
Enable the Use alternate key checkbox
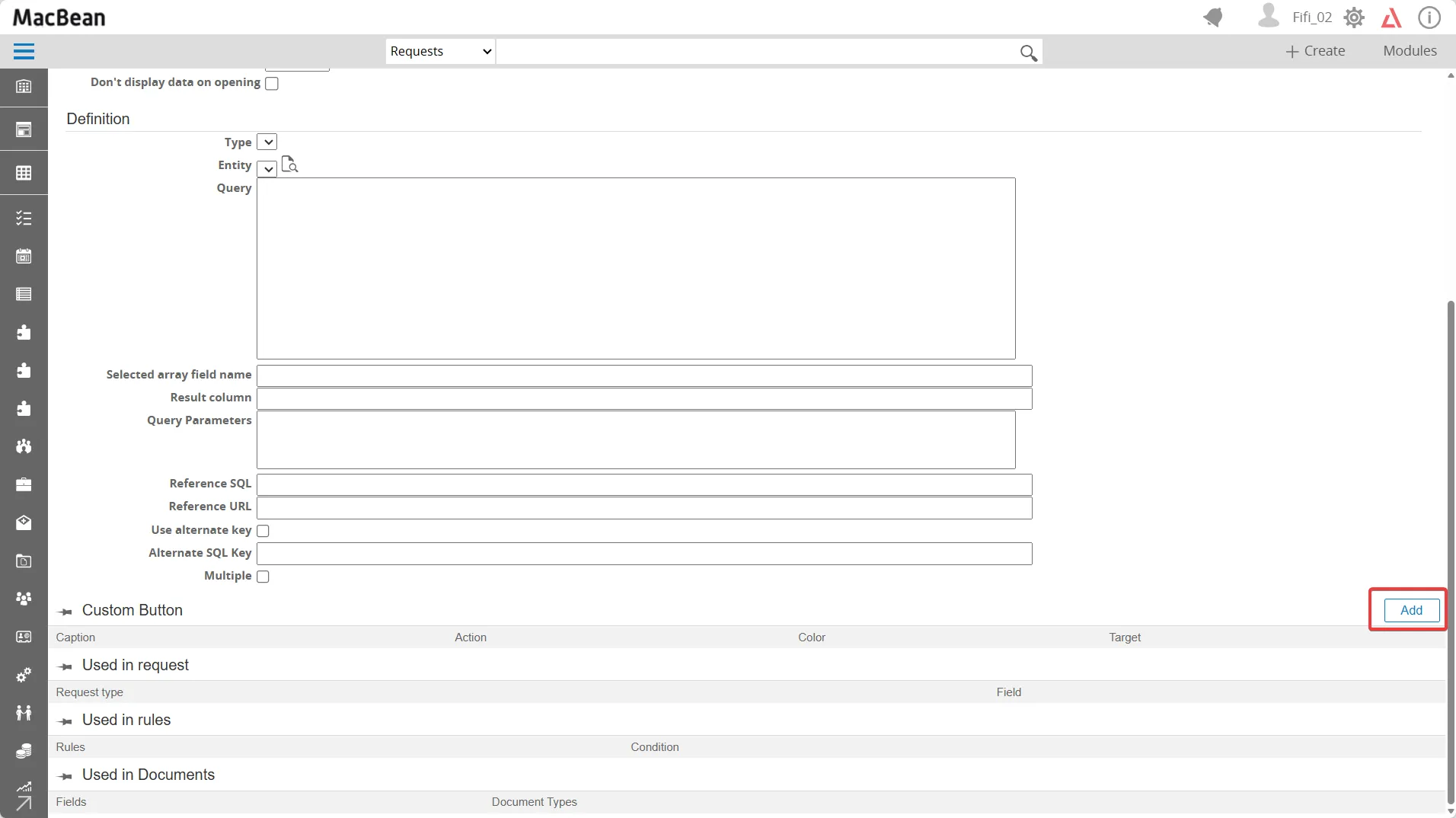pyautogui.click(x=263, y=531)
